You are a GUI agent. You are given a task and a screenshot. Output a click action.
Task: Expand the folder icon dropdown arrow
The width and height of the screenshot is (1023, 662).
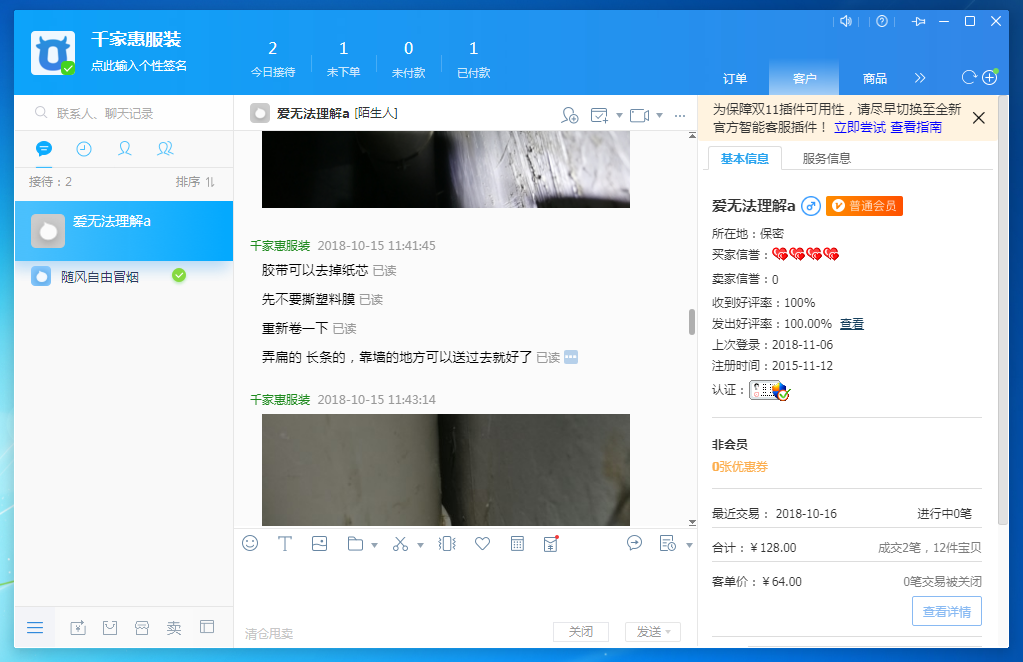(374, 545)
